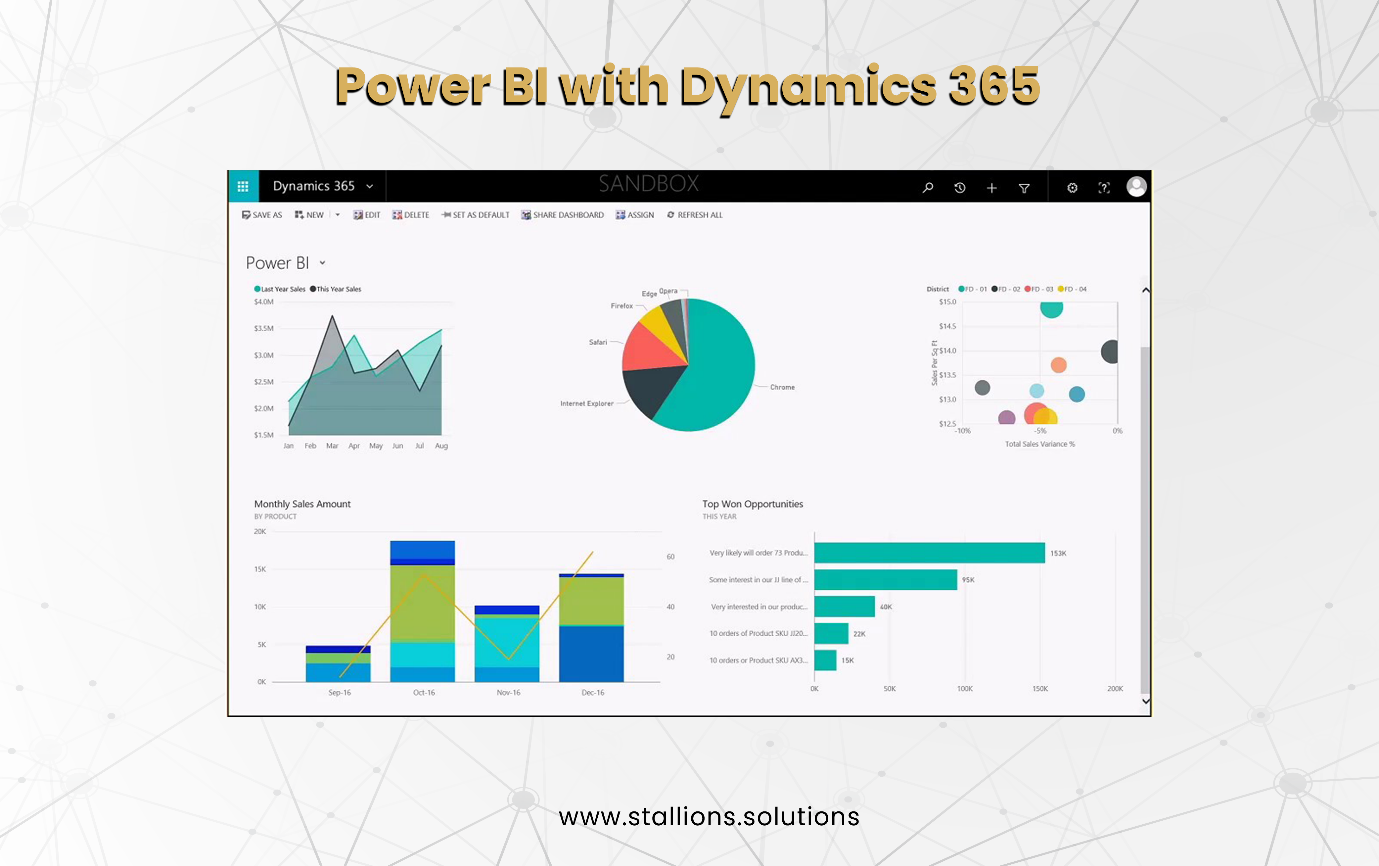Click Share Dashboard command
This screenshot has width=1379, height=866.
tap(562, 215)
